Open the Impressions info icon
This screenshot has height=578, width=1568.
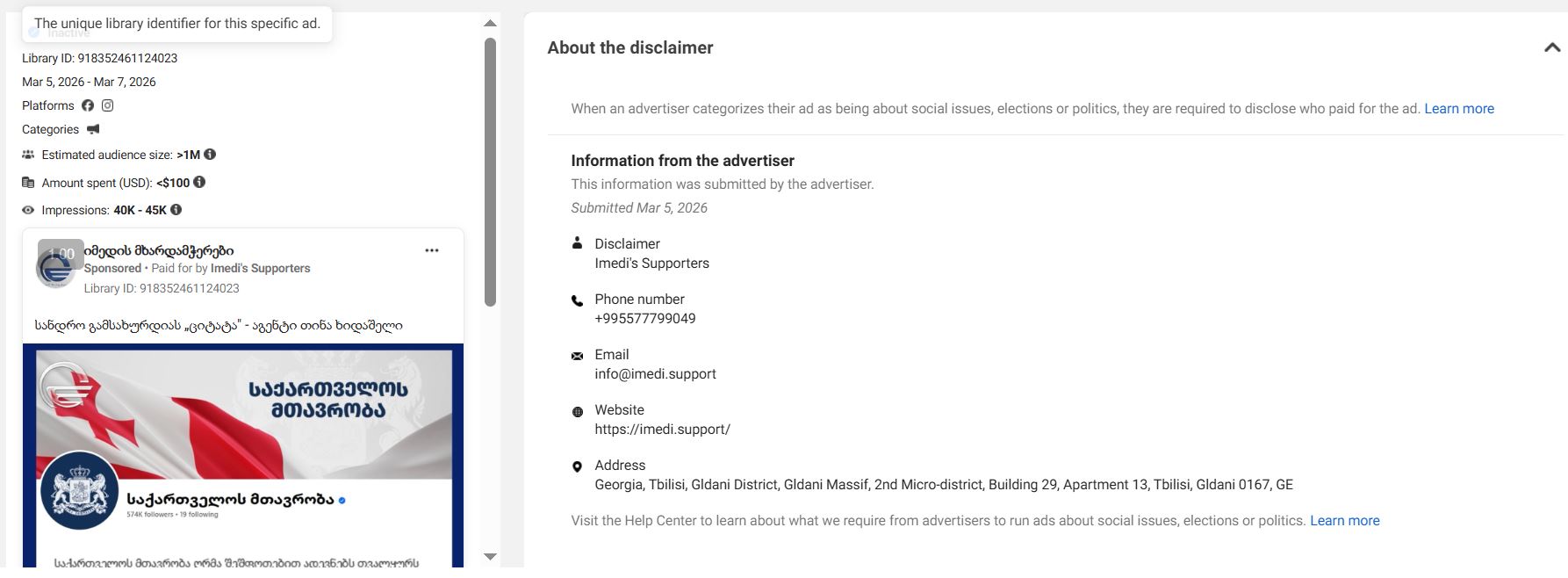(x=176, y=210)
